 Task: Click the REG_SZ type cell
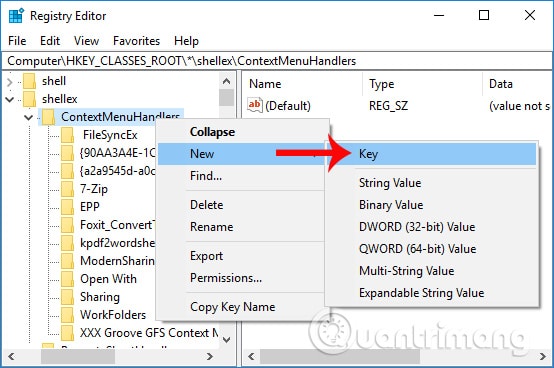click(x=388, y=106)
